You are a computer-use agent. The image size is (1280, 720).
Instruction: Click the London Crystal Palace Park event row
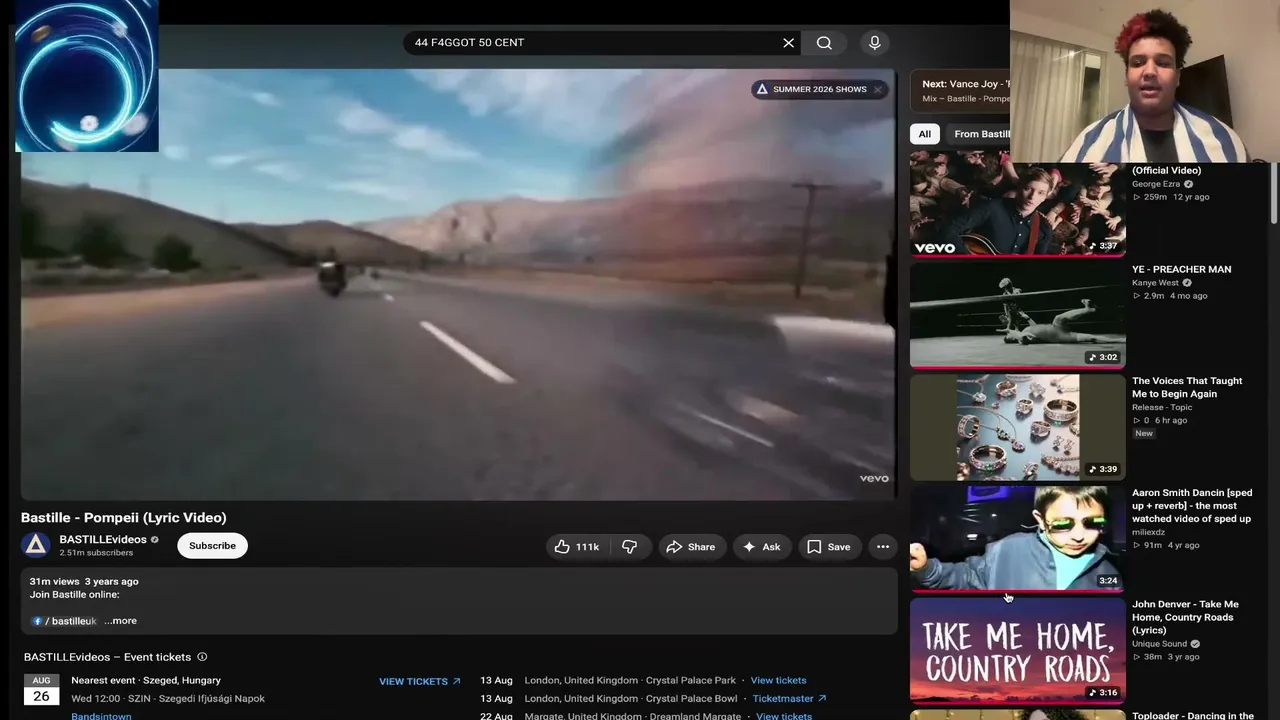tap(644, 680)
